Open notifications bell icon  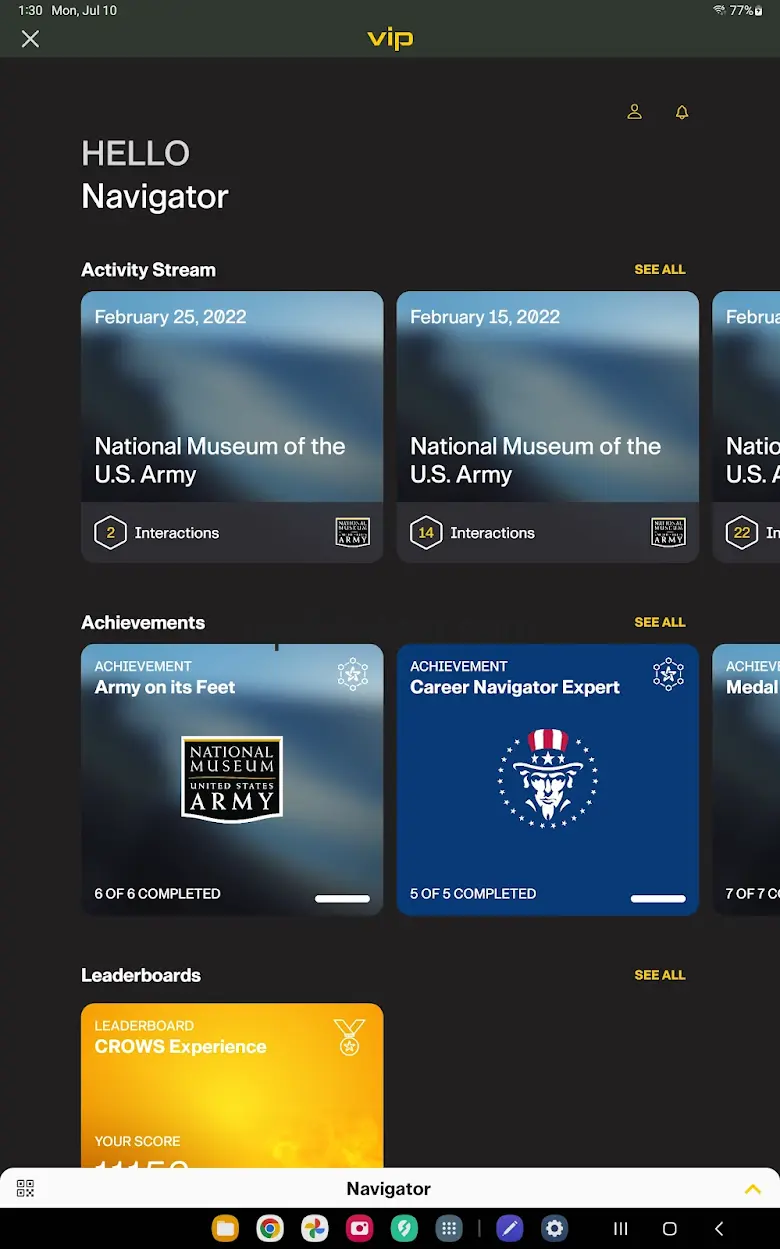[682, 112]
